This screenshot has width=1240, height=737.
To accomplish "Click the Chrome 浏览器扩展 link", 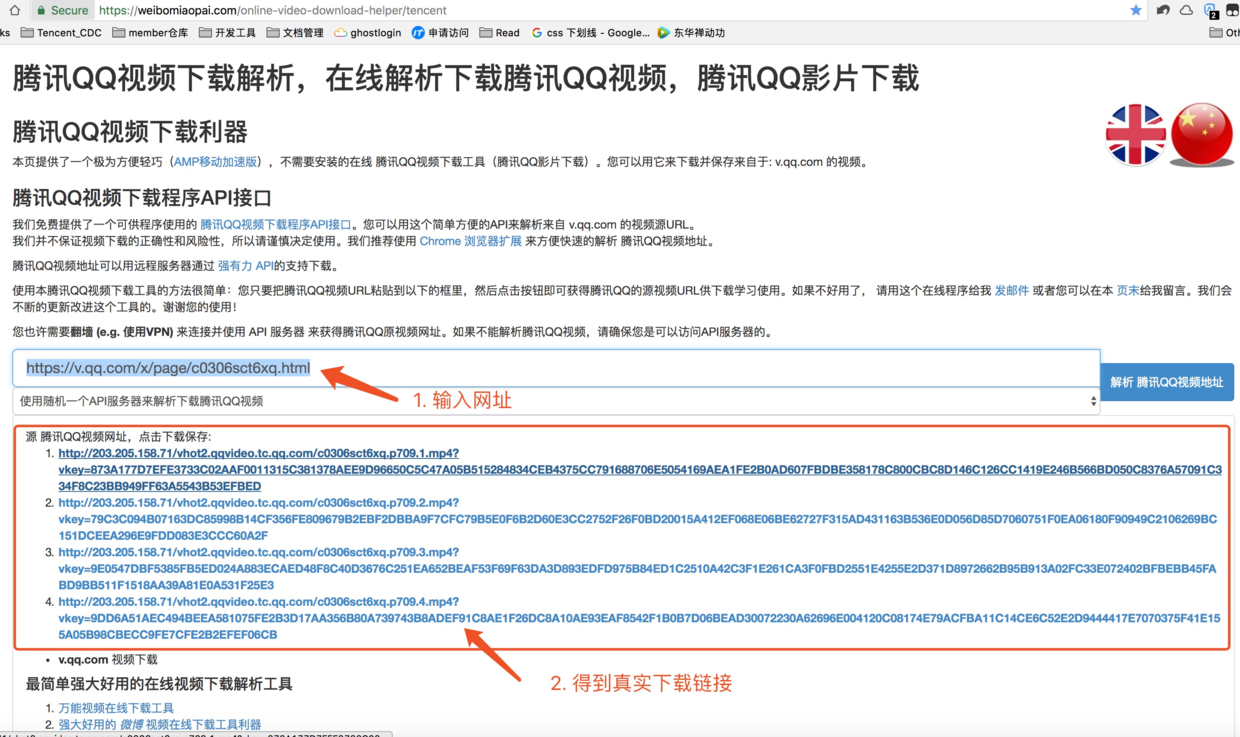I will (x=470, y=241).
